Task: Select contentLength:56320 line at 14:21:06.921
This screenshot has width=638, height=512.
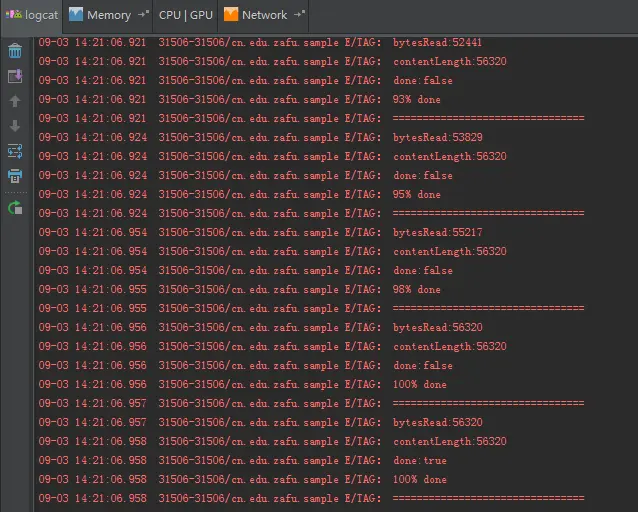Action: coord(273,61)
